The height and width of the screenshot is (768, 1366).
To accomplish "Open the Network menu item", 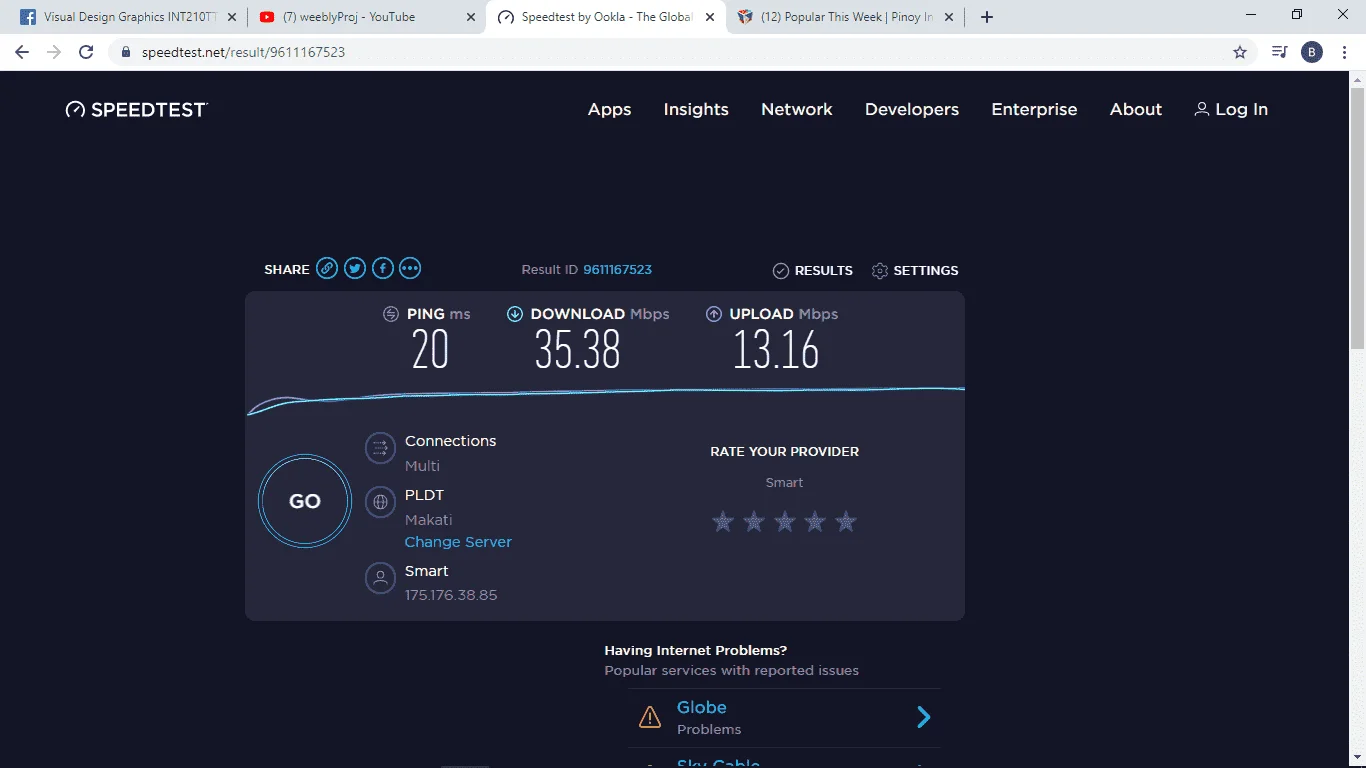I will (797, 110).
